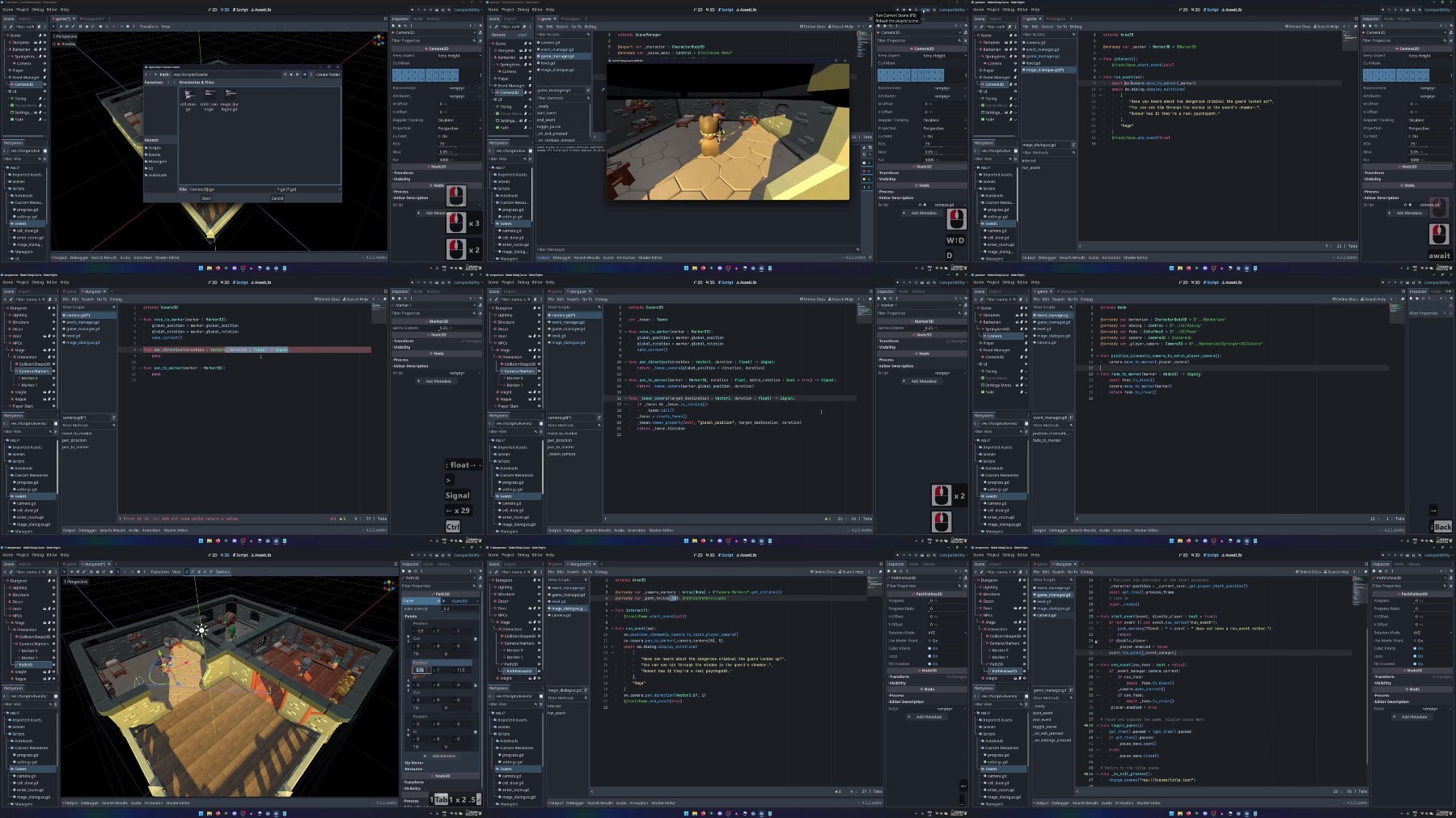
Task: Open the *.gd file type filter dropdown
Action: pyautogui.click(x=307, y=189)
